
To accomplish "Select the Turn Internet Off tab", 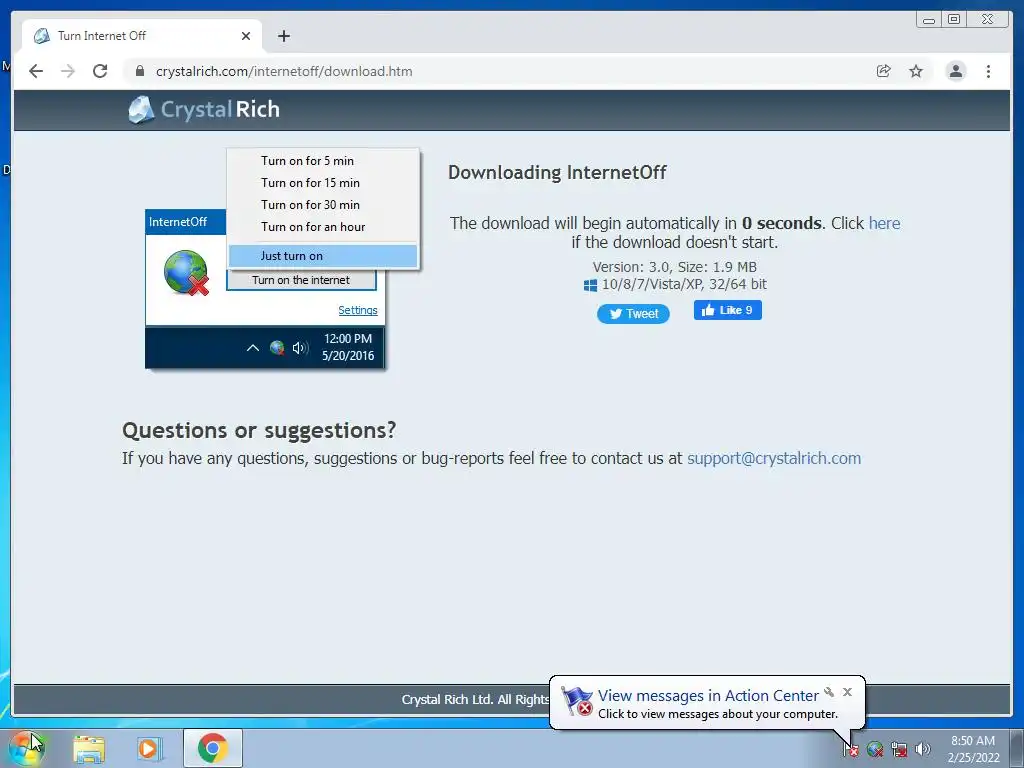I will point(141,36).
